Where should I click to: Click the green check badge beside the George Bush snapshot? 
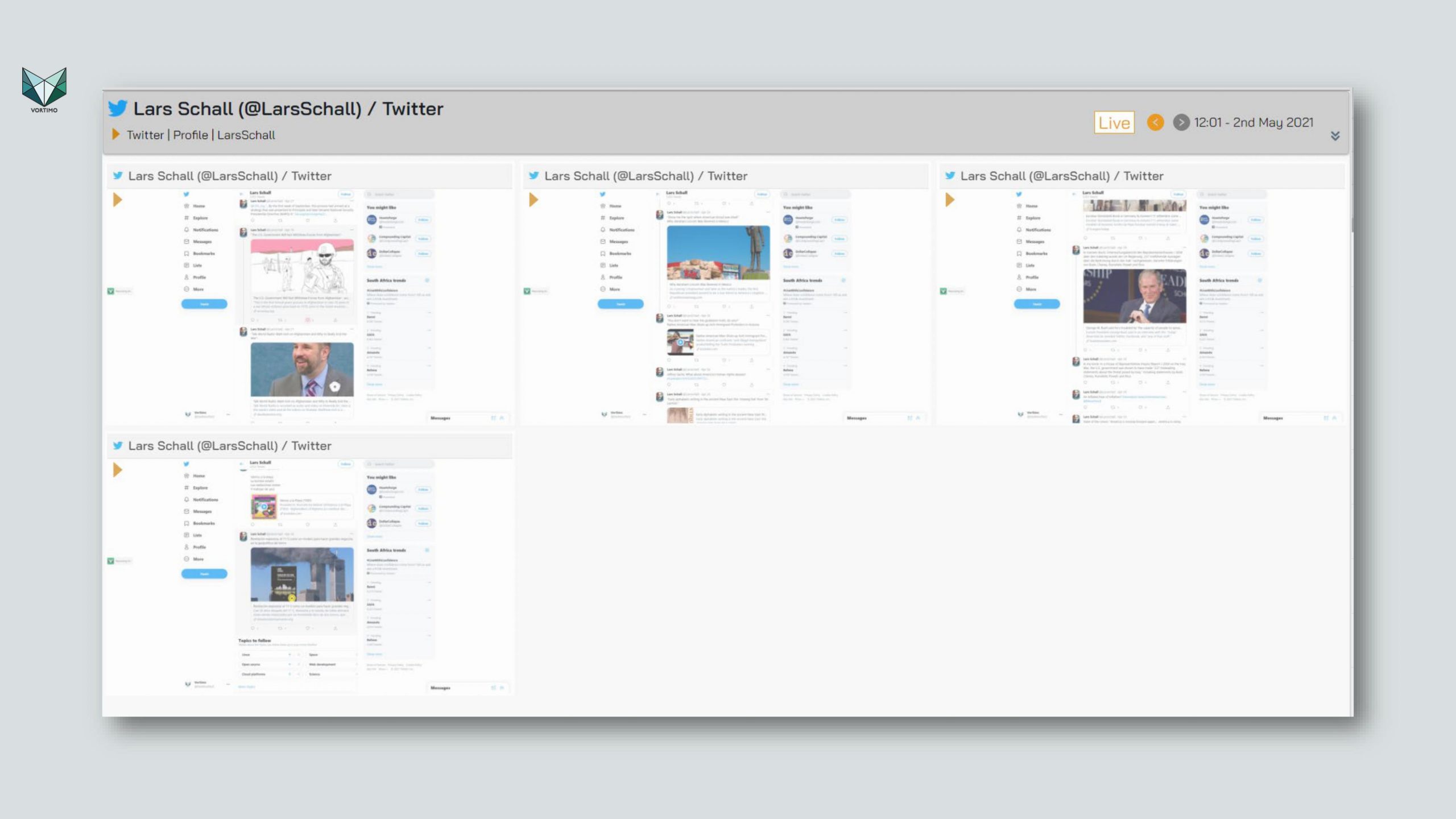pyautogui.click(x=944, y=291)
